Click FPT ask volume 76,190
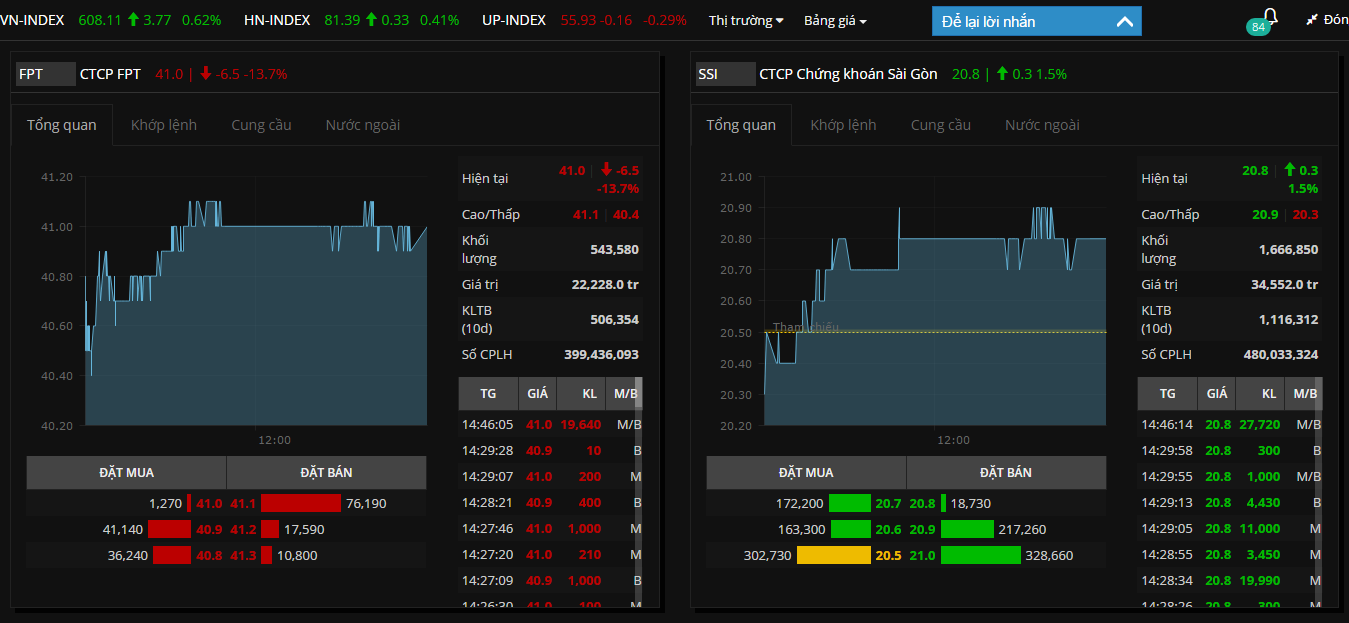This screenshot has width=1349, height=623. tap(366, 503)
